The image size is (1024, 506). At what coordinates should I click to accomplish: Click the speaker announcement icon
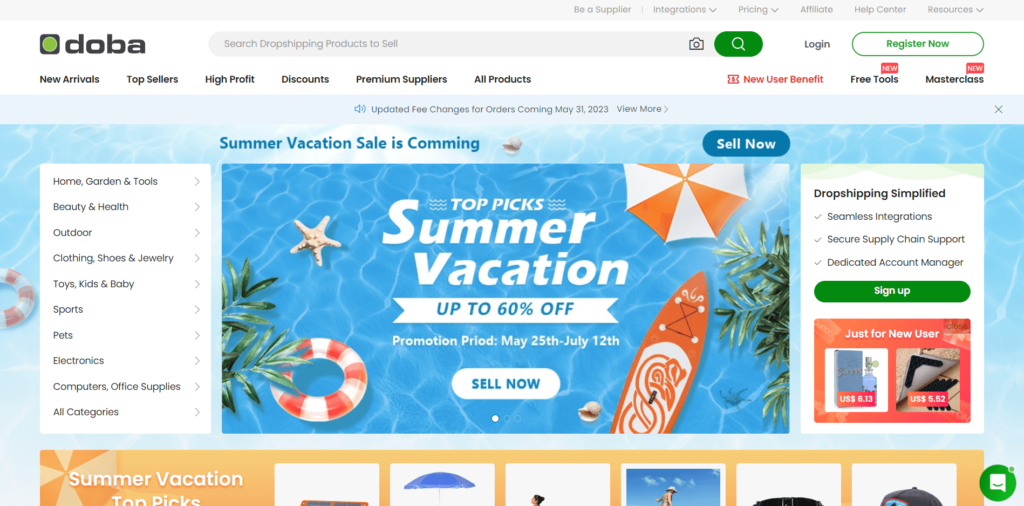click(360, 109)
